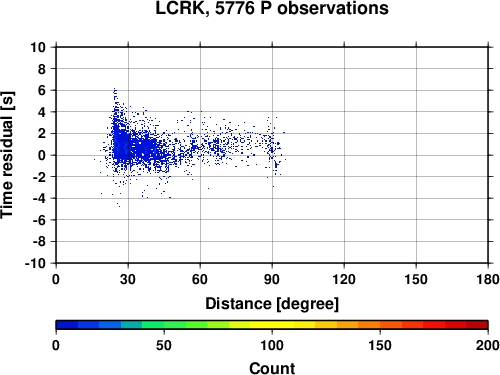Click the y-axis tick label -10
The height and width of the screenshot is (375, 500).
click(x=35, y=263)
